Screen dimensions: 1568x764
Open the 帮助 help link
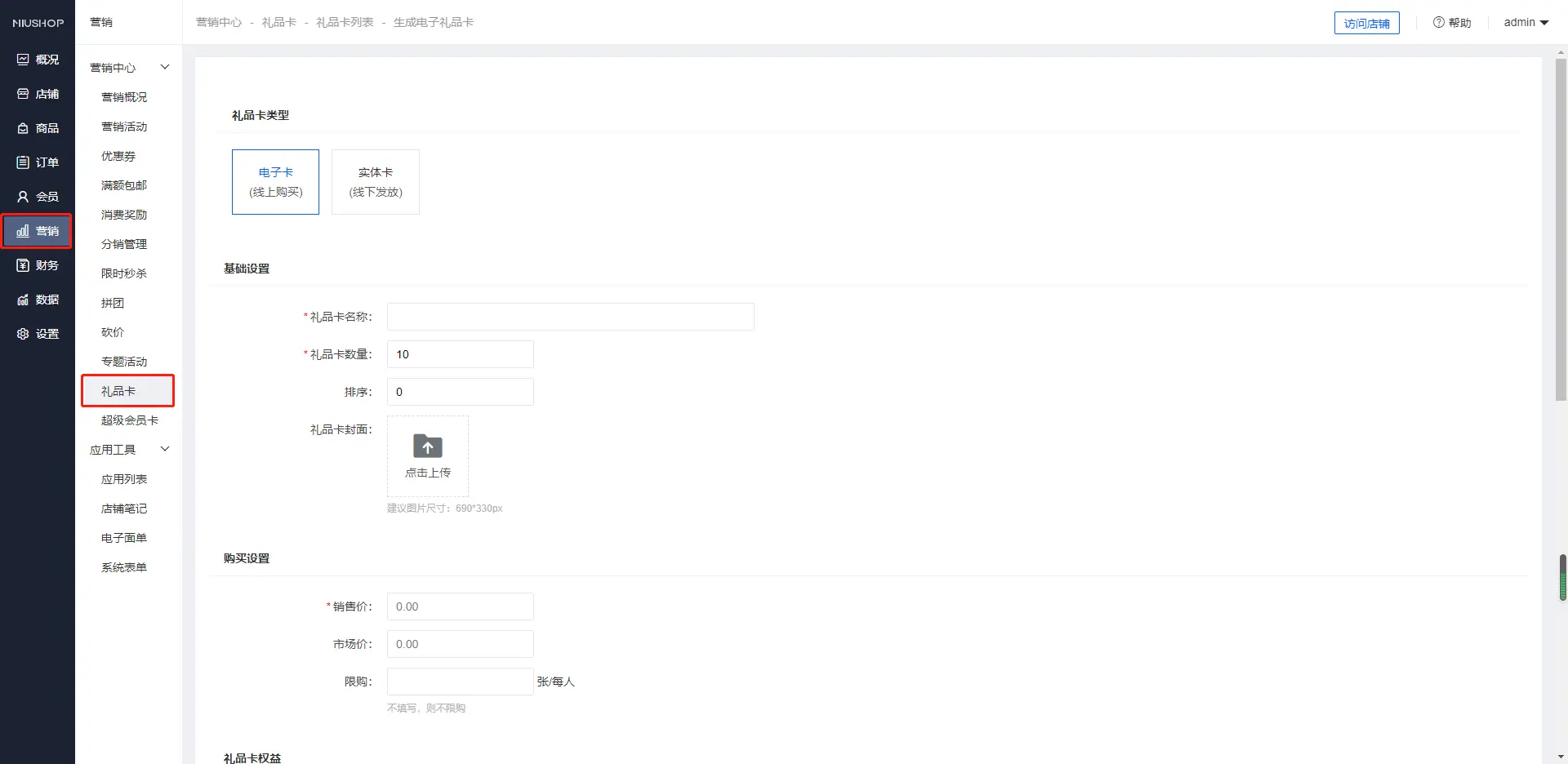1452,23
